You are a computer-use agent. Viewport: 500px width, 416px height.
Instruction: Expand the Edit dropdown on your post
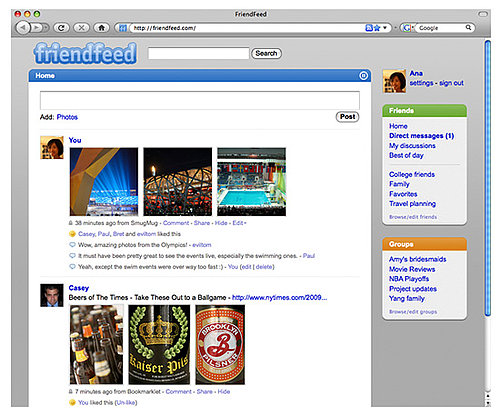pos(239,223)
